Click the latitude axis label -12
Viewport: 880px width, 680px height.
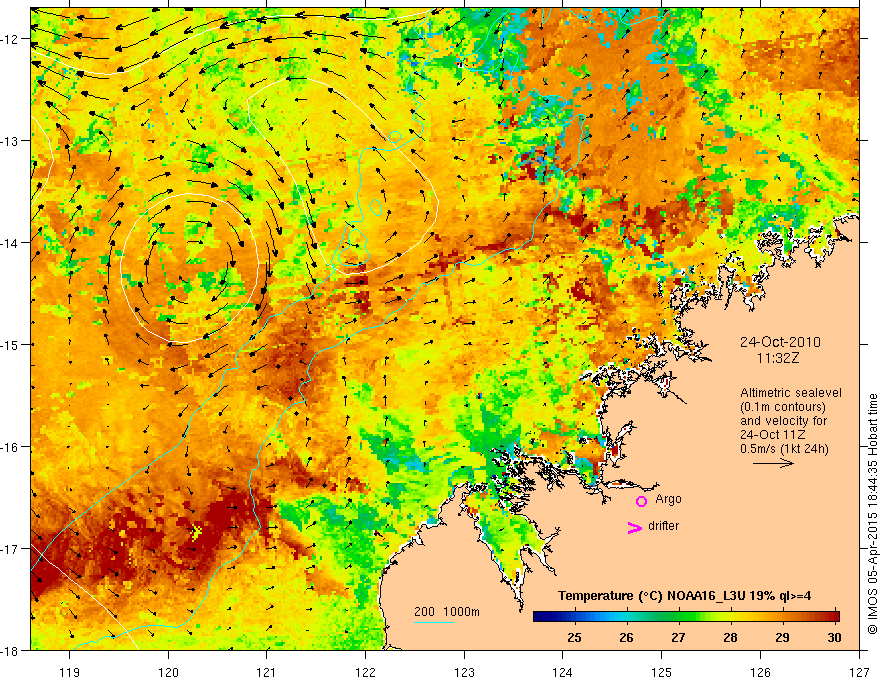pyautogui.click(x=11, y=39)
